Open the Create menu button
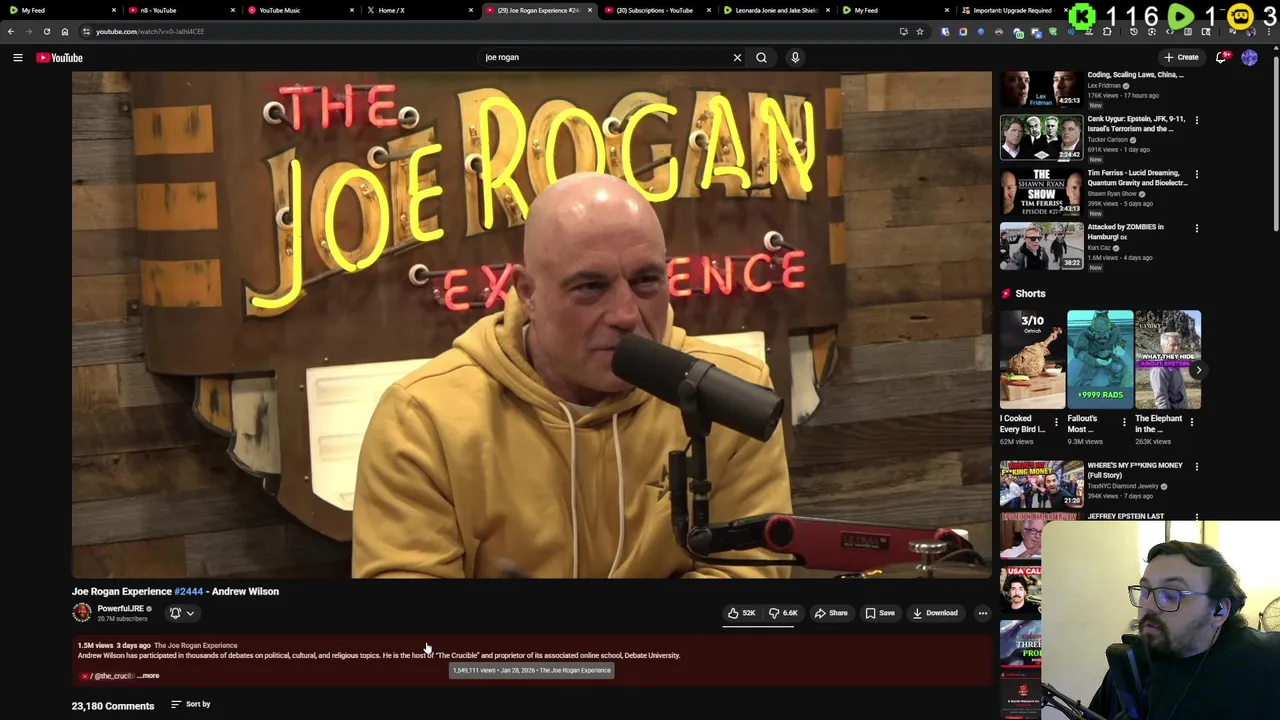The width and height of the screenshot is (1280, 720). (x=1181, y=57)
